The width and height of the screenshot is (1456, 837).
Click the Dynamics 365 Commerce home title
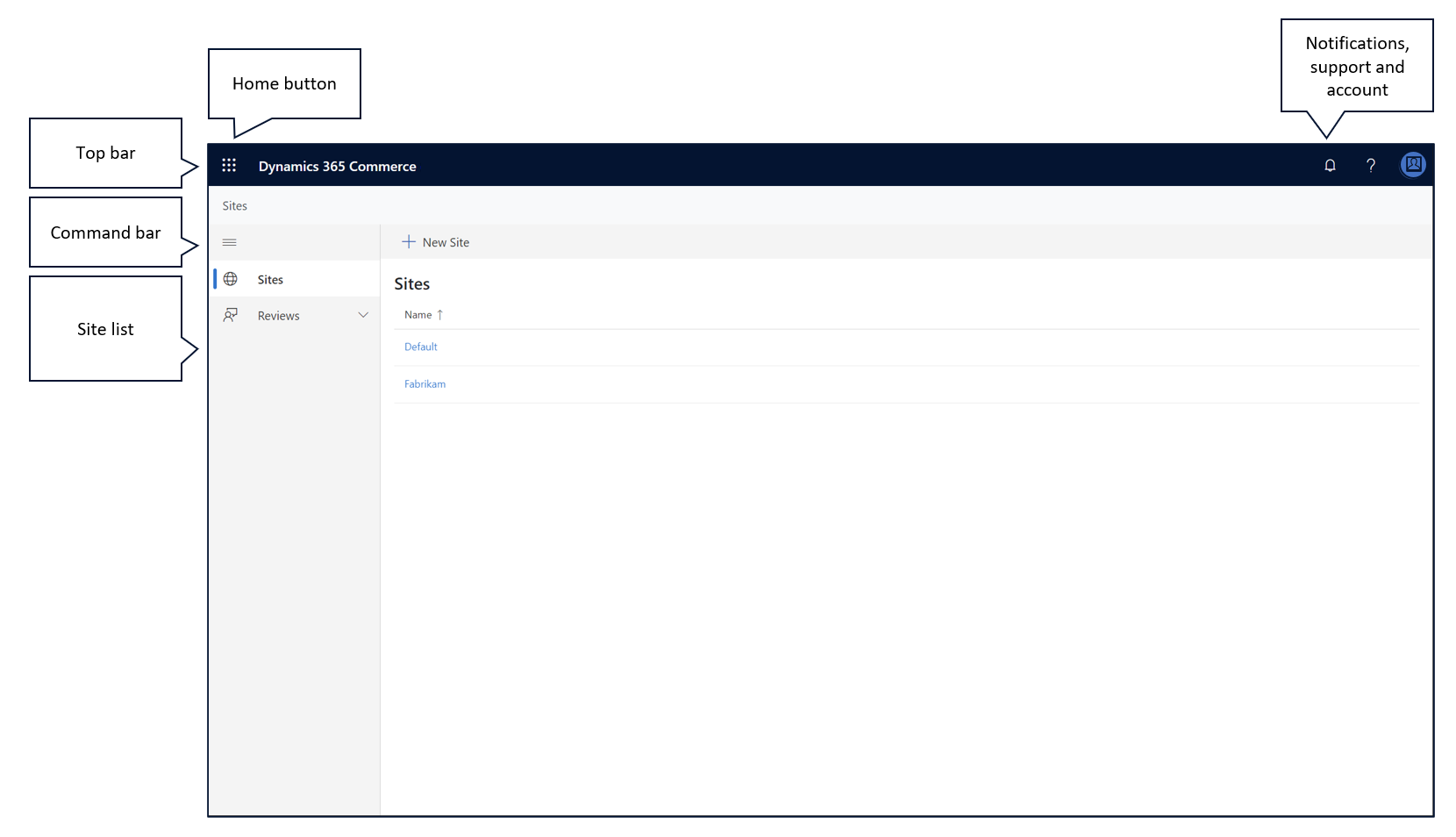[x=337, y=166]
